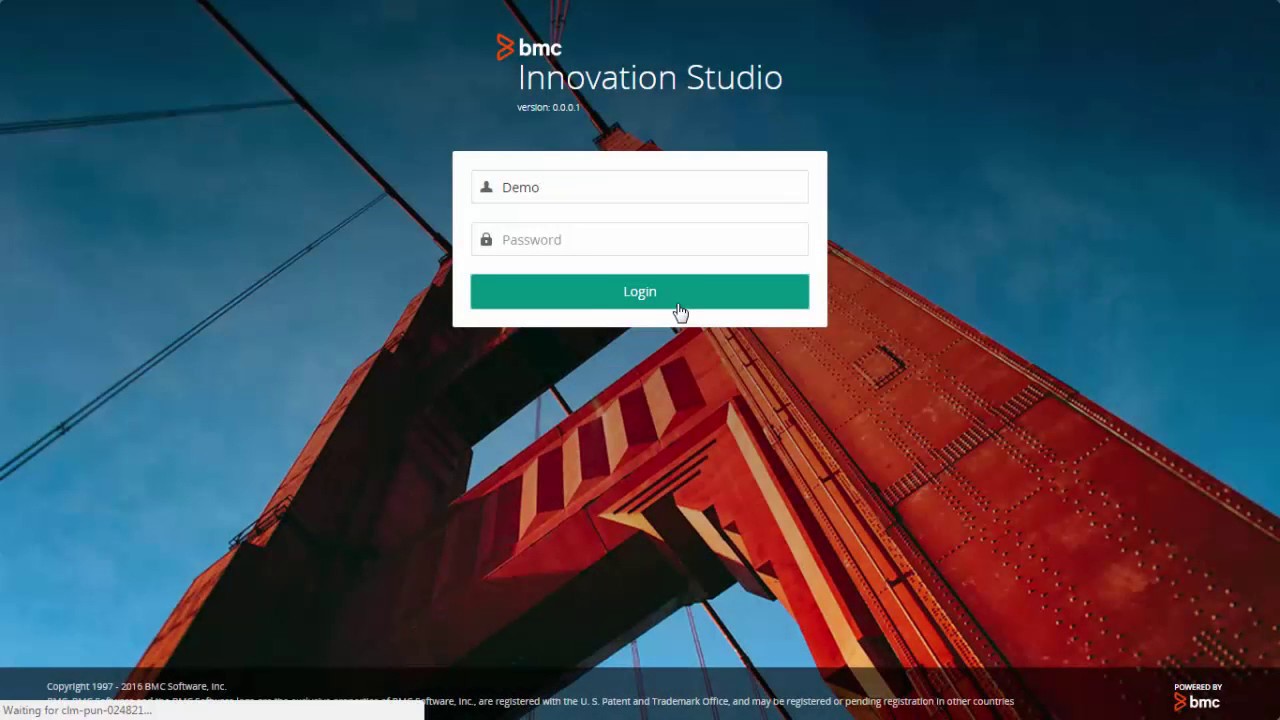Image resolution: width=1280 pixels, height=720 pixels.
Task: Click the Powered by BMC logo
Action: click(x=1198, y=696)
